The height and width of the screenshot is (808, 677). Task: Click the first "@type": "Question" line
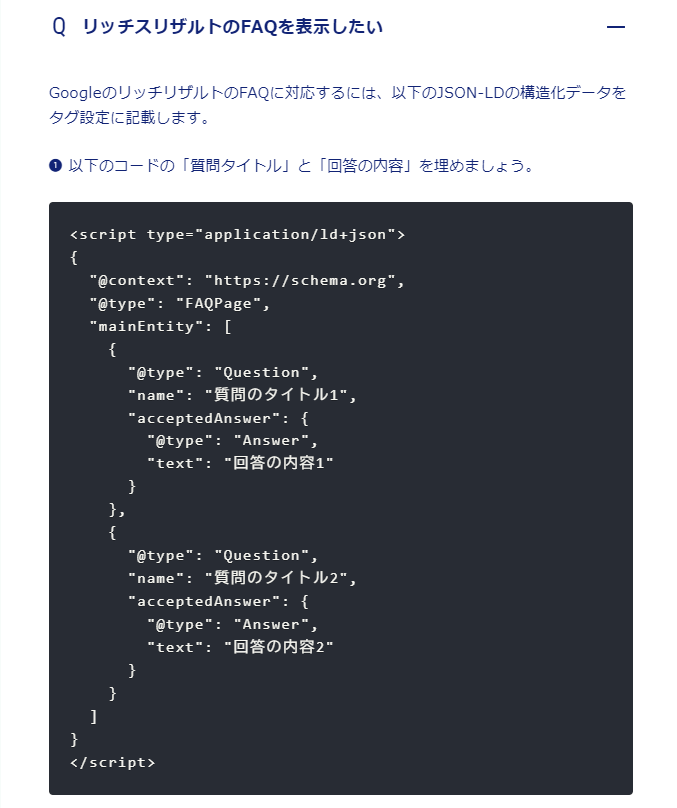point(223,372)
